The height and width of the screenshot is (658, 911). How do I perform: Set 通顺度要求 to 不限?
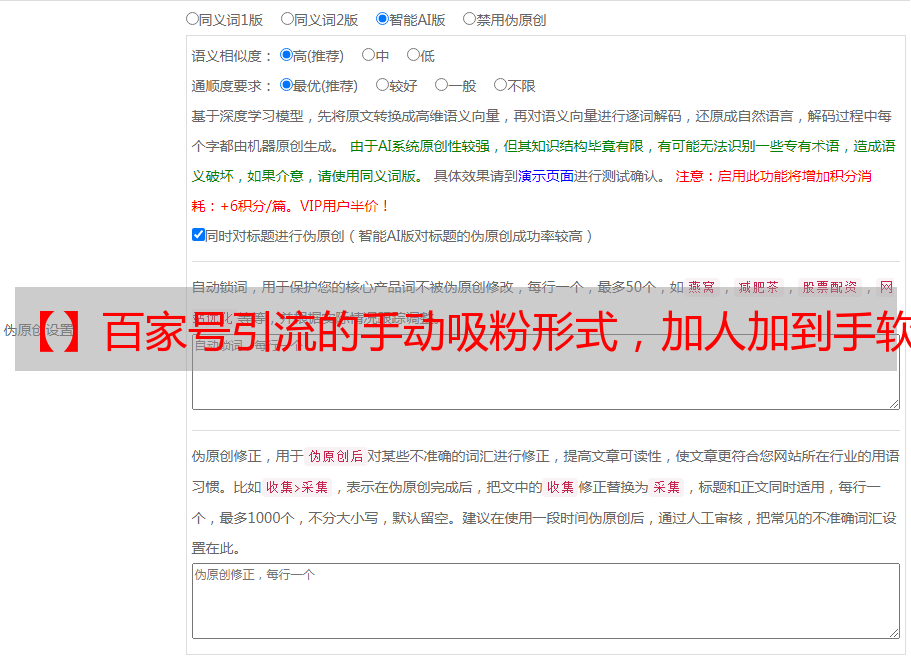(x=500, y=85)
